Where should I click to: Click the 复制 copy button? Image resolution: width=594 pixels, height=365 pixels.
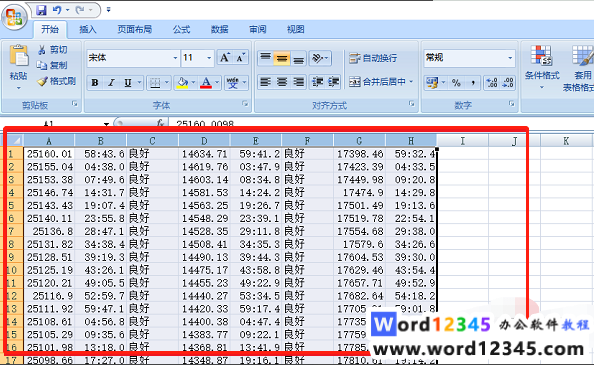click(53, 65)
